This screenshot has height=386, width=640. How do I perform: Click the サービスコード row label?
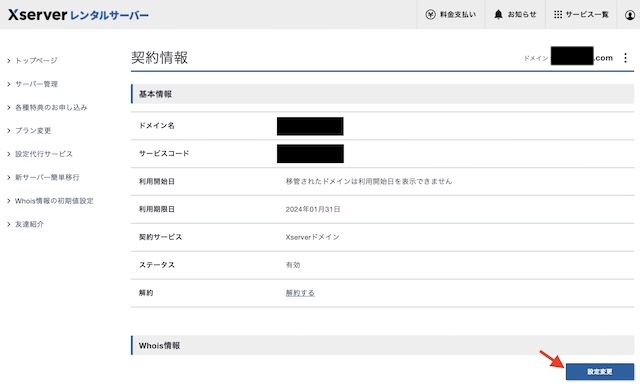tap(164, 153)
